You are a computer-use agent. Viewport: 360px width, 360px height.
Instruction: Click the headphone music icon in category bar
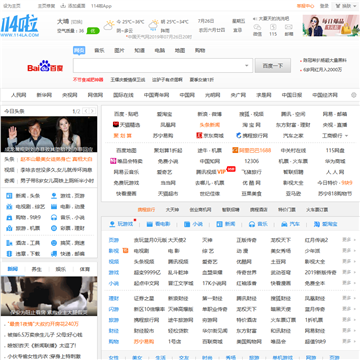[252, 224]
